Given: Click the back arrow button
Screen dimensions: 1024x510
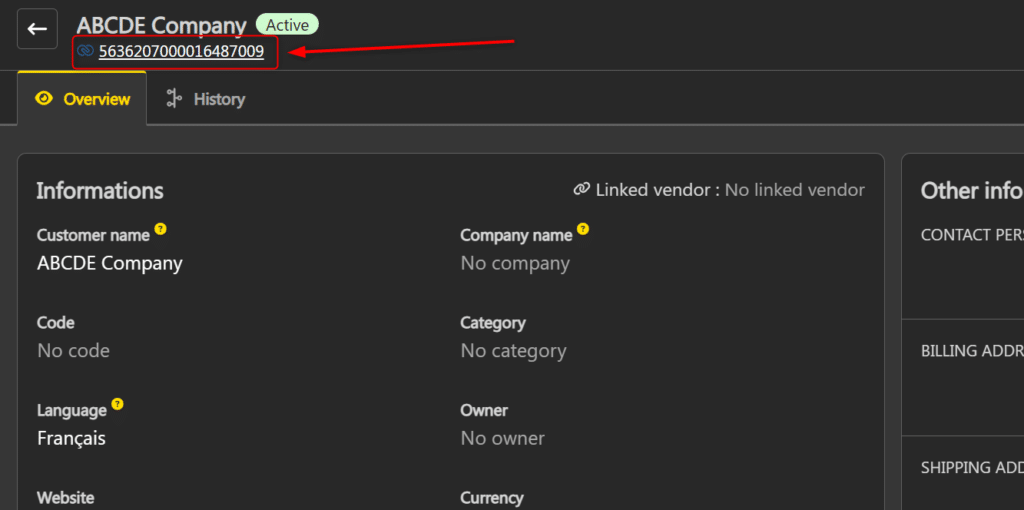Looking at the screenshot, I should [37, 29].
